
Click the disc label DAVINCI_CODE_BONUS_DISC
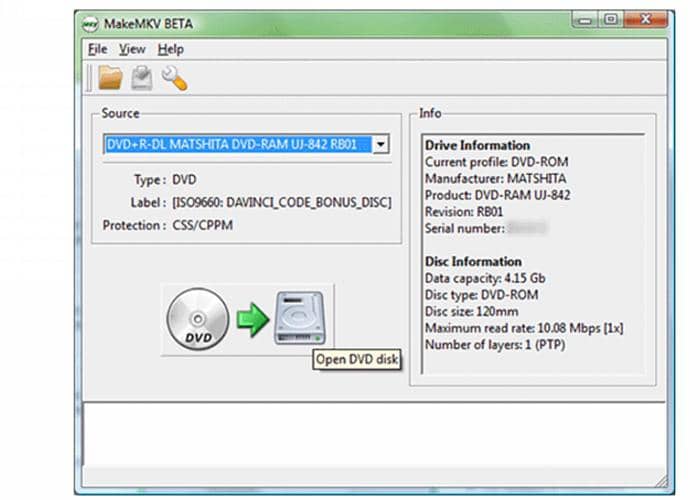pyautogui.click(x=282, y=202)
